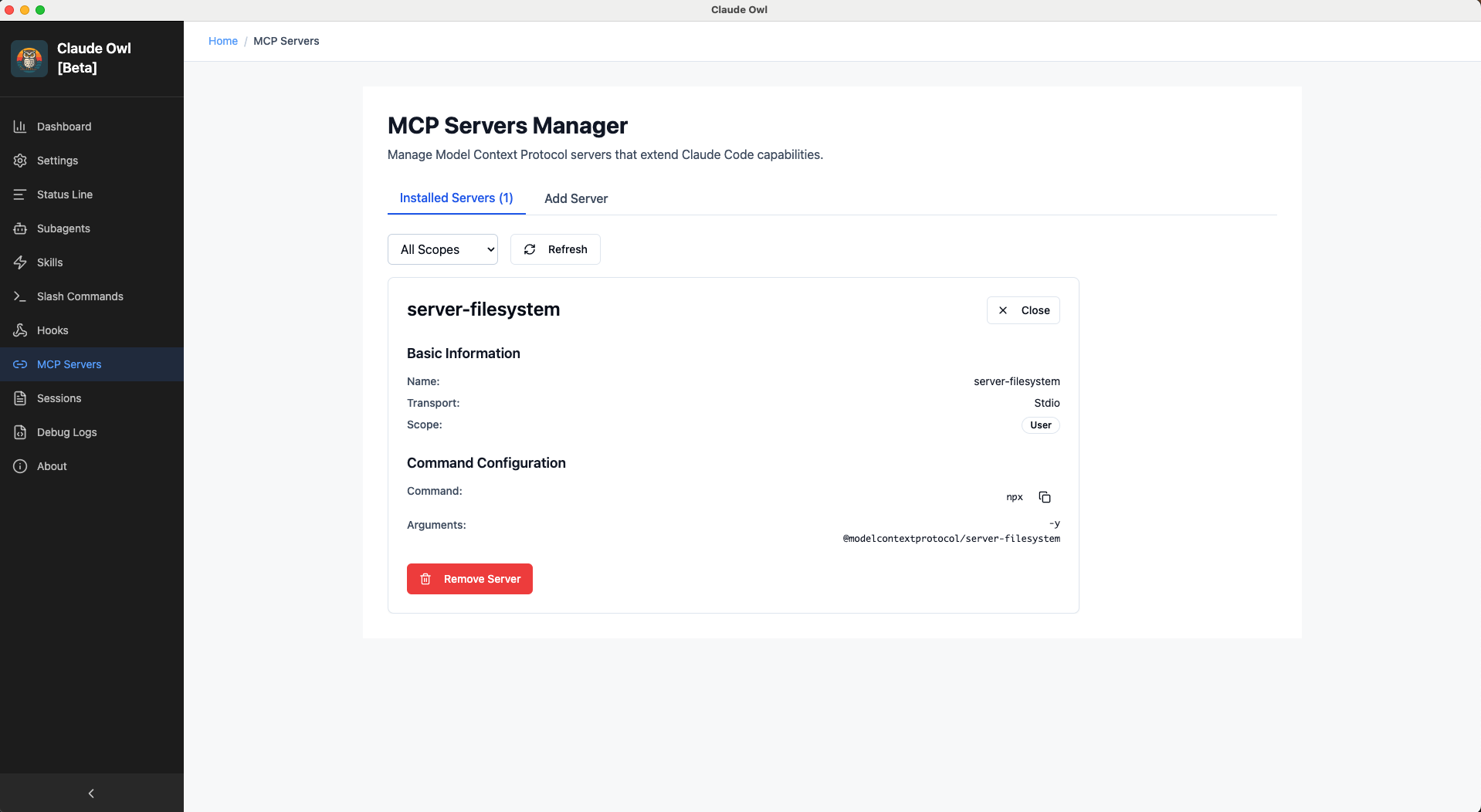The height and width of the screenshot is (812, 1481).
Task: Close the server-filesystem details panel
Action: (1023, 310)
